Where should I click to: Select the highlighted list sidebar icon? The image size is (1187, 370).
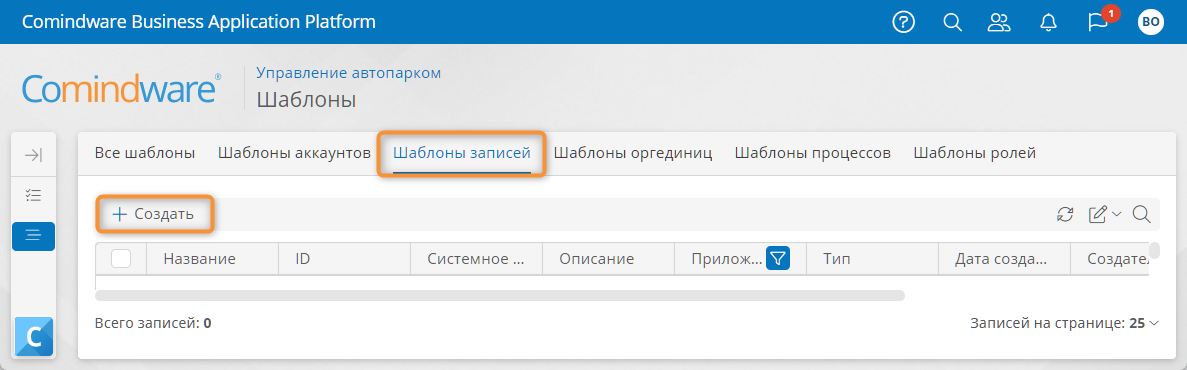(x=33, y=236)
